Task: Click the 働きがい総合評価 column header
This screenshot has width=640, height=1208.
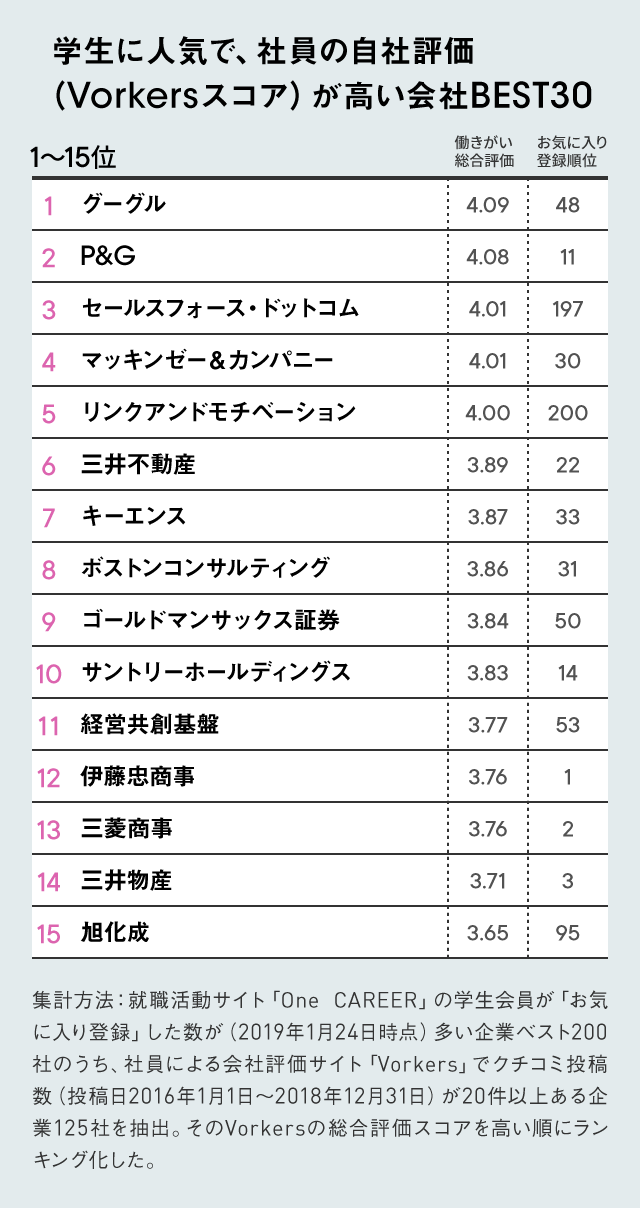Action: coord(484,151)
